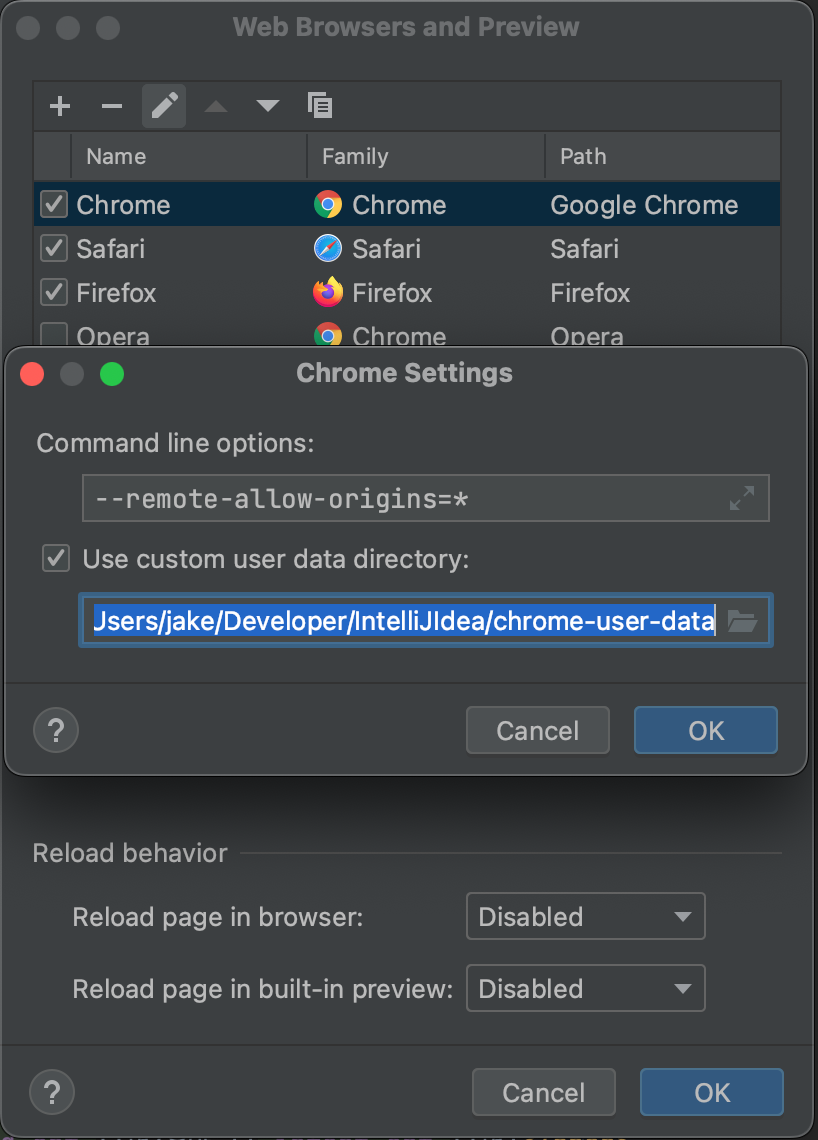Image resolution: width=818 pixels, height=1140 pixels.
Task: Move the selected browser down
Action: click(x=268, y=106)
